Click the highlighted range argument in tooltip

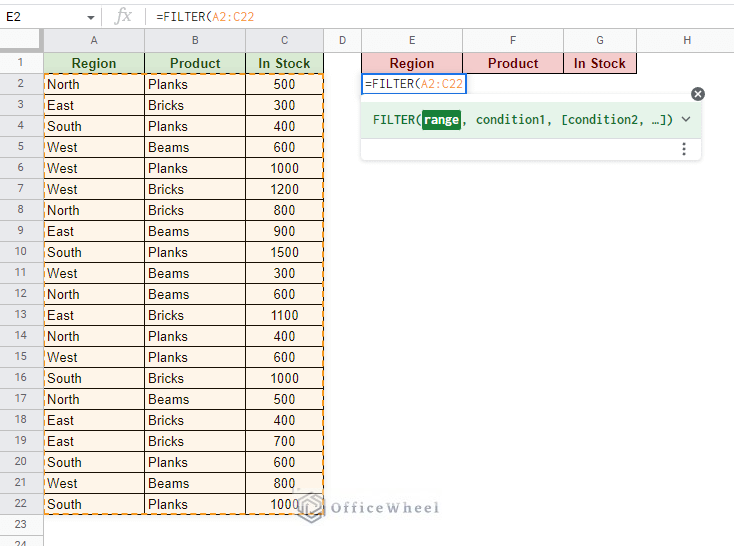(441, 120)
